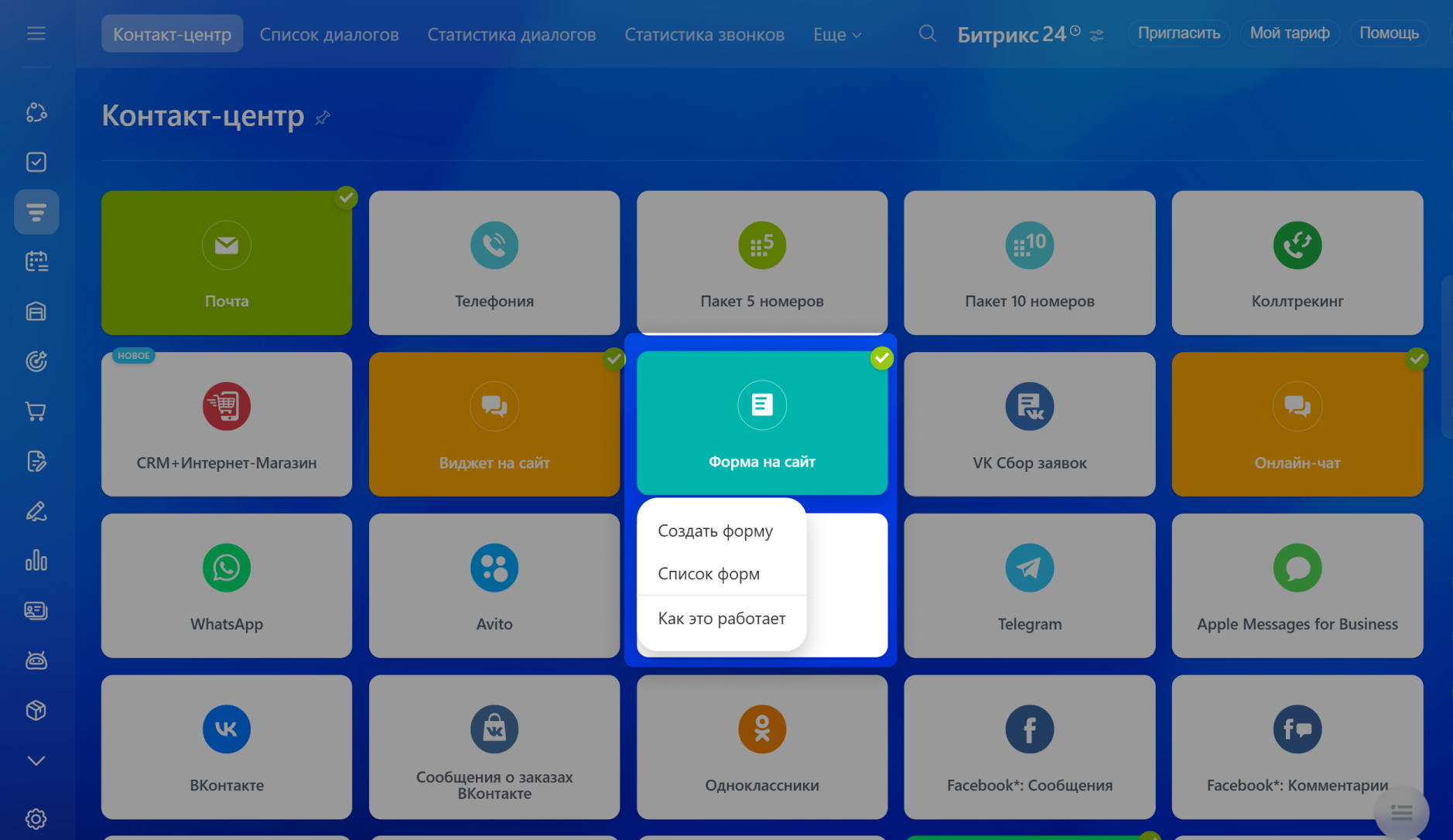
Task: Expand the Еще dropdown menu
Action: (837, 34)
